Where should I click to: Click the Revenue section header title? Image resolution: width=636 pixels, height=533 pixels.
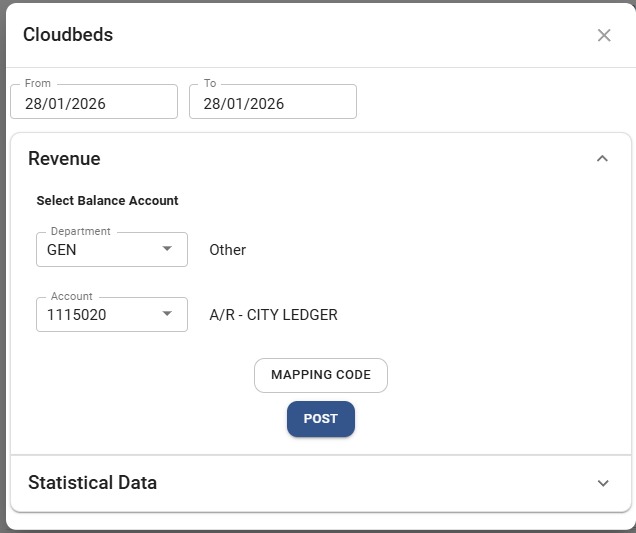(64, 158)
